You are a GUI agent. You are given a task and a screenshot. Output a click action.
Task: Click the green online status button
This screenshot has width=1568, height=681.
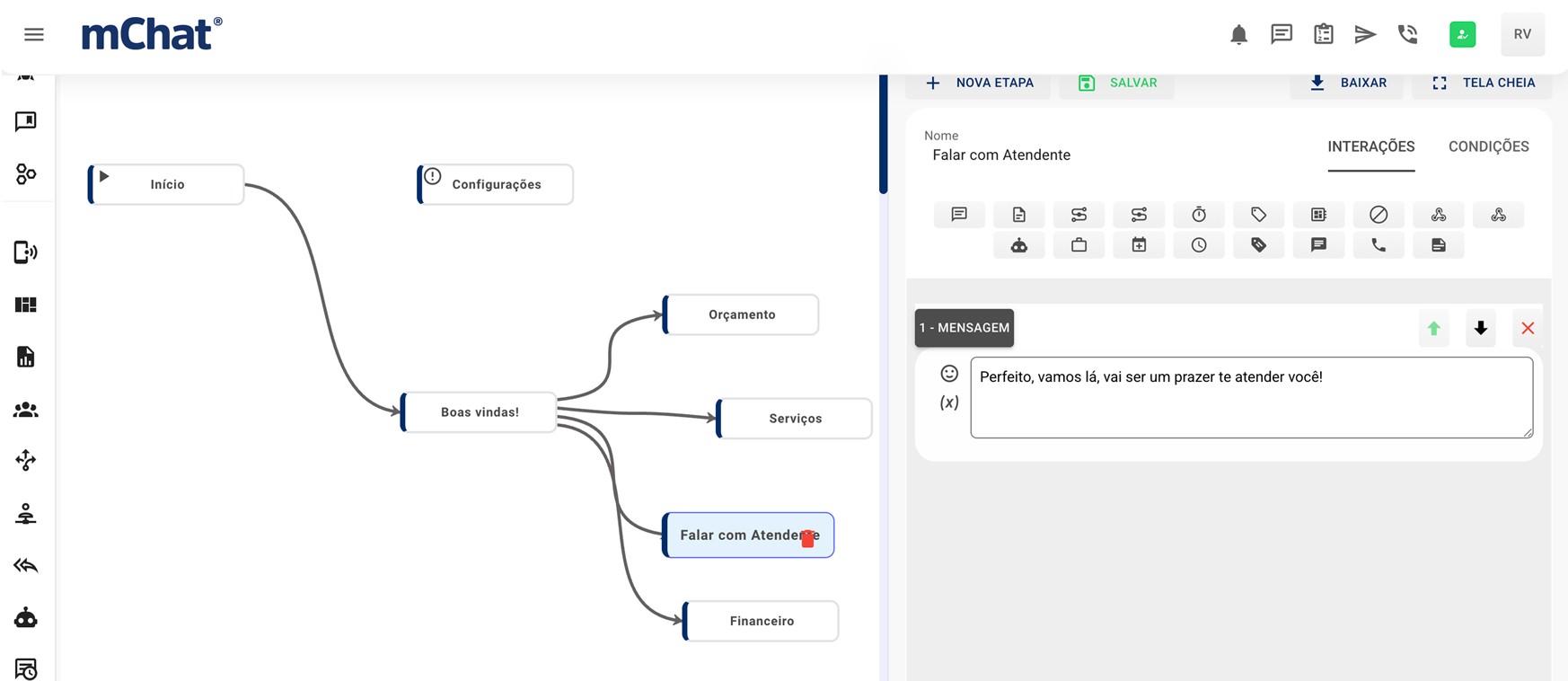[x=1462, y=34]
